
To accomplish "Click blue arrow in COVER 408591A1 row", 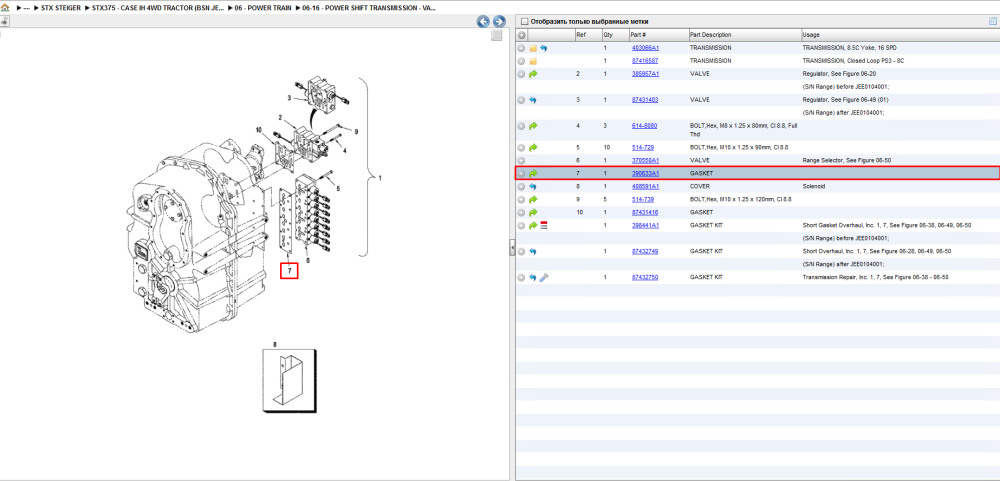I will [533, 186].
